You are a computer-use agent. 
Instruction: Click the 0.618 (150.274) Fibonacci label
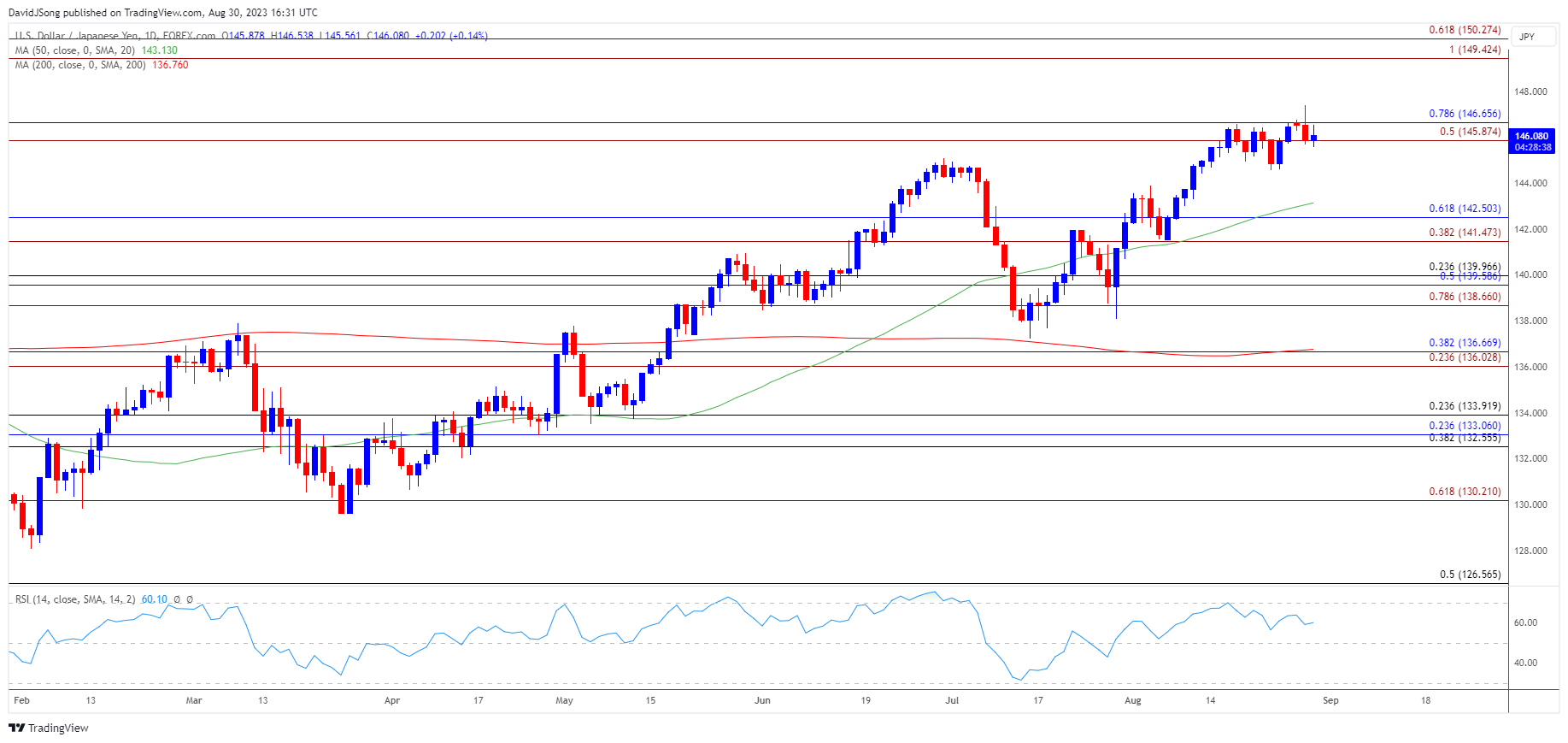pyautogui.click(x=1465, y=30)
